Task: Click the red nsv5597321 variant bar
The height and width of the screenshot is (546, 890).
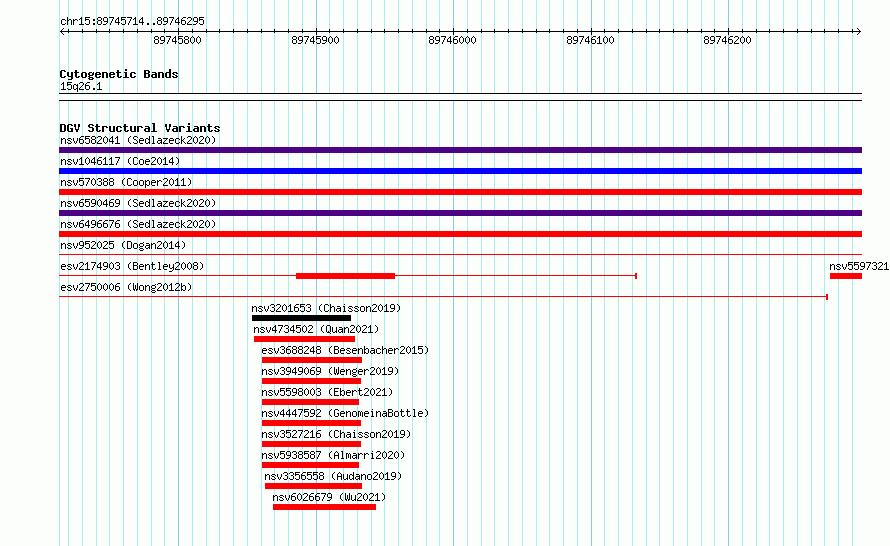Action: tap(846, 276)
